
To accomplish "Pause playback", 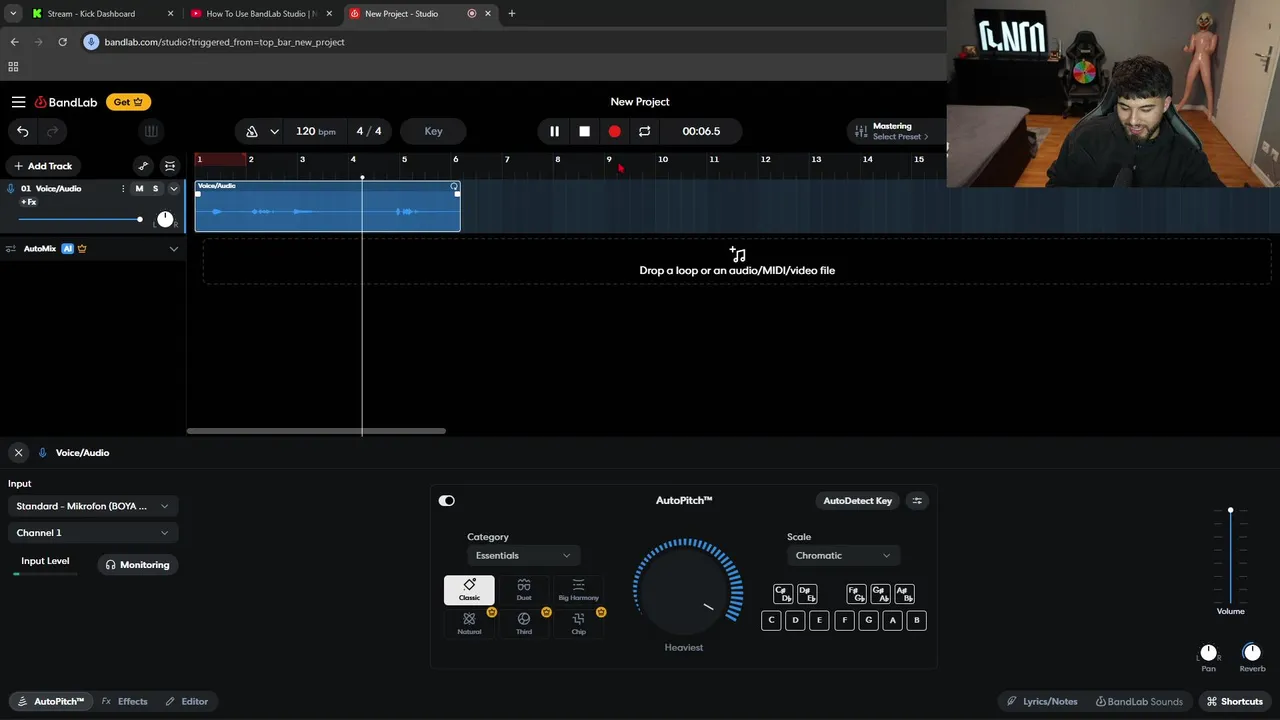I will 554,131.
